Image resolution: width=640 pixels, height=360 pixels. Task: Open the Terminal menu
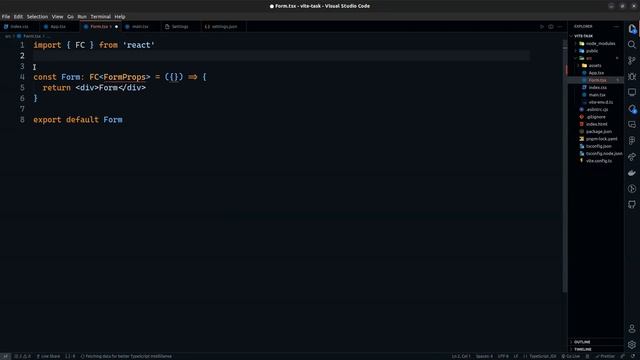point(100,17)
